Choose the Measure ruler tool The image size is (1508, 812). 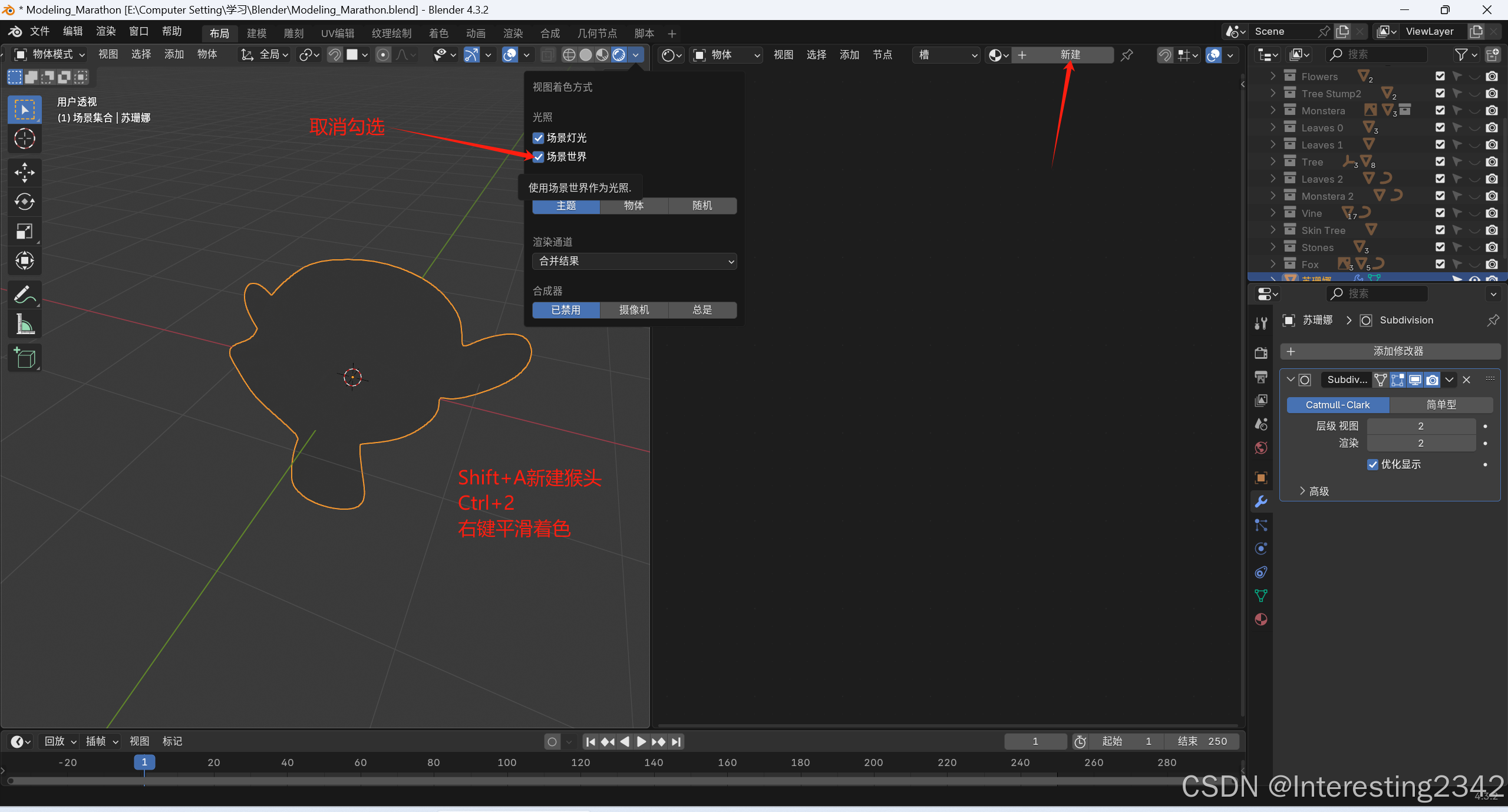click(24, 324)
